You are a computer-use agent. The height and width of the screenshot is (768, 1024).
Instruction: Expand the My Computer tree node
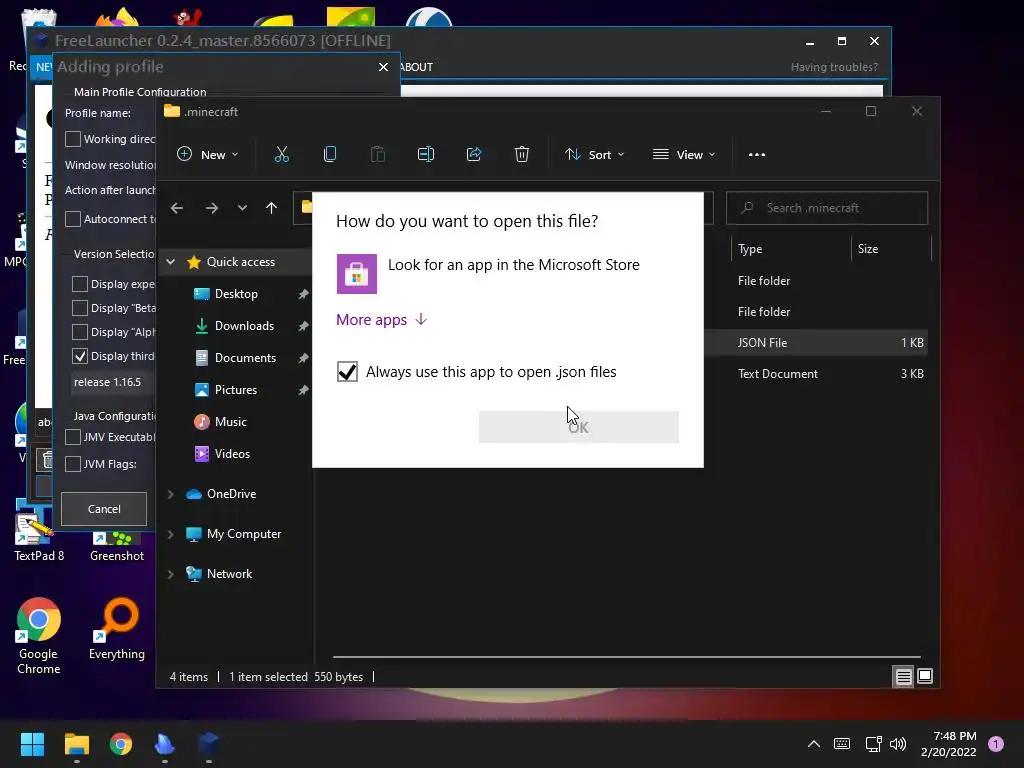click(x=170, y=534)
